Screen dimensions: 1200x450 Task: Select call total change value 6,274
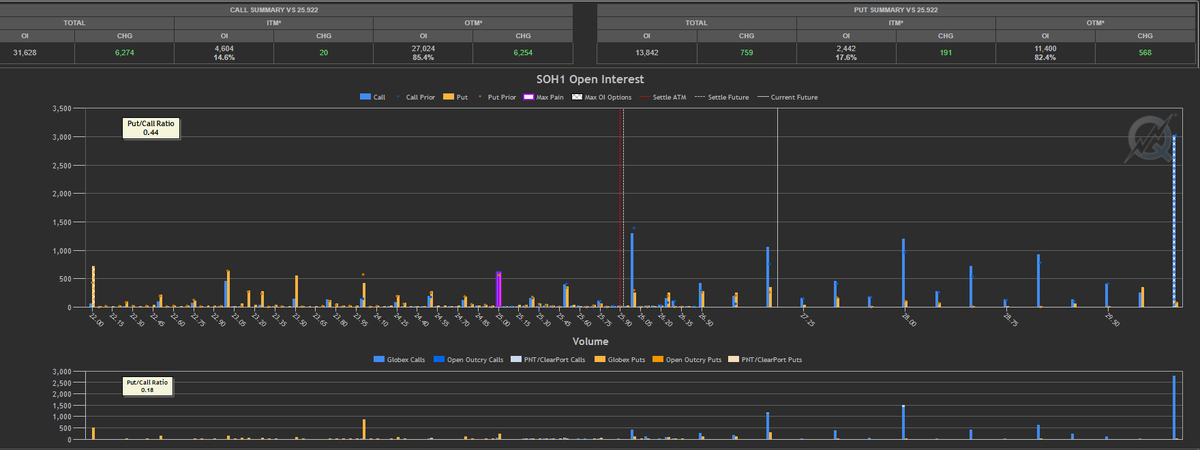(124, 52)
